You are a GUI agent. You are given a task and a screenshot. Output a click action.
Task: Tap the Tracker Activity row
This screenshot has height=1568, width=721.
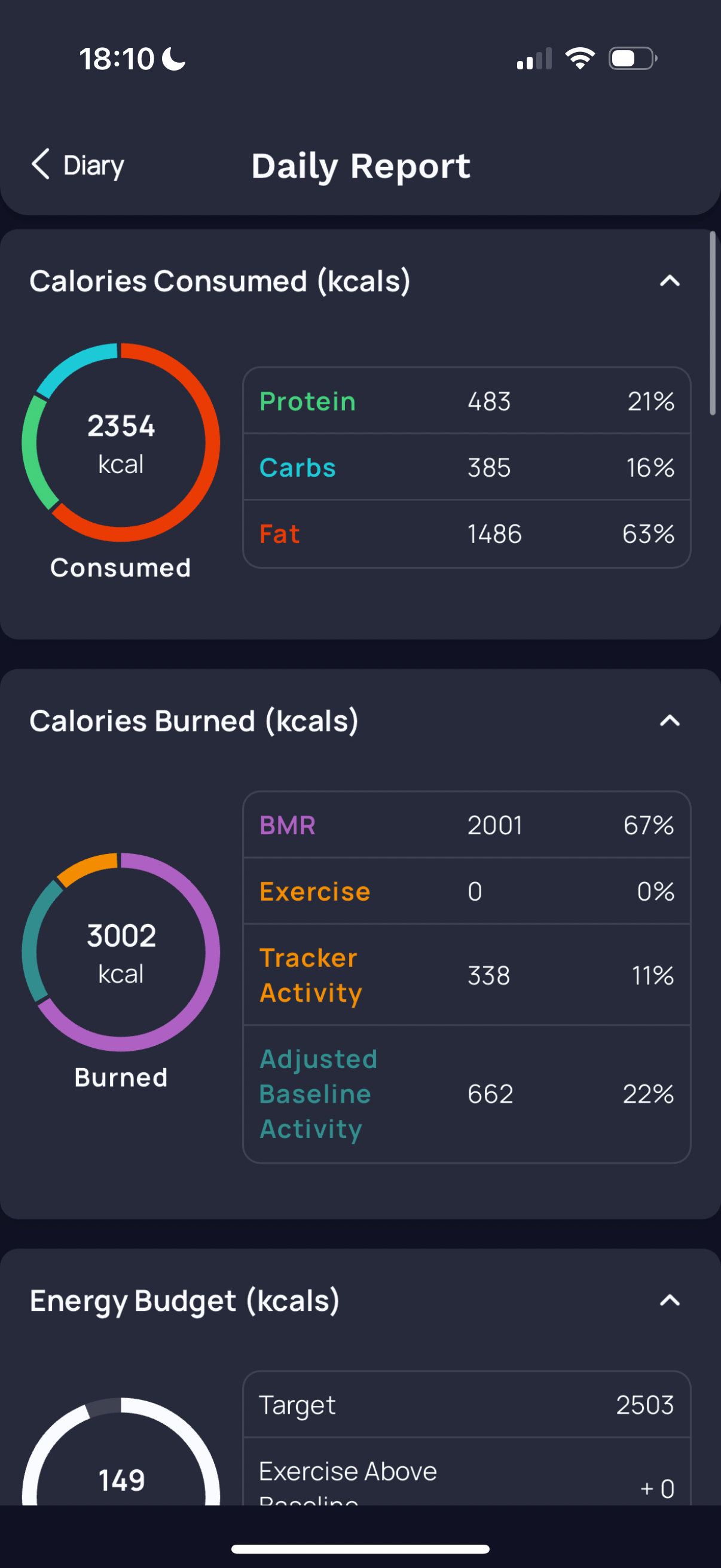click(467, 975)
